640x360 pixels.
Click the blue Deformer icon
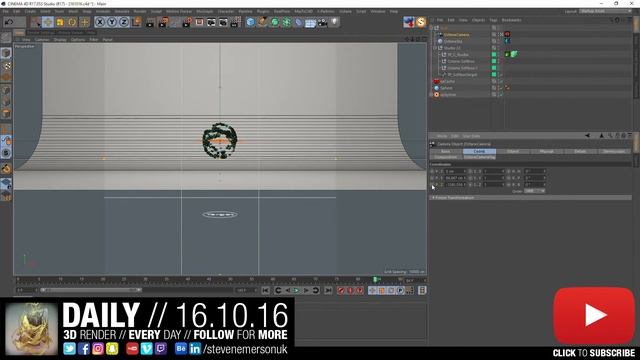click(x=299, y=22)
